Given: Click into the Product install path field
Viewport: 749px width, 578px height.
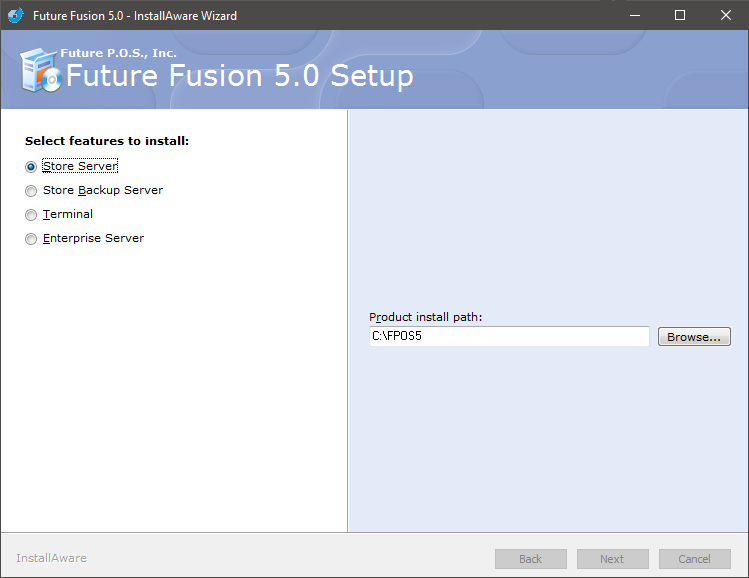Looking at the screenshot, I should click(x=509, y=336).
